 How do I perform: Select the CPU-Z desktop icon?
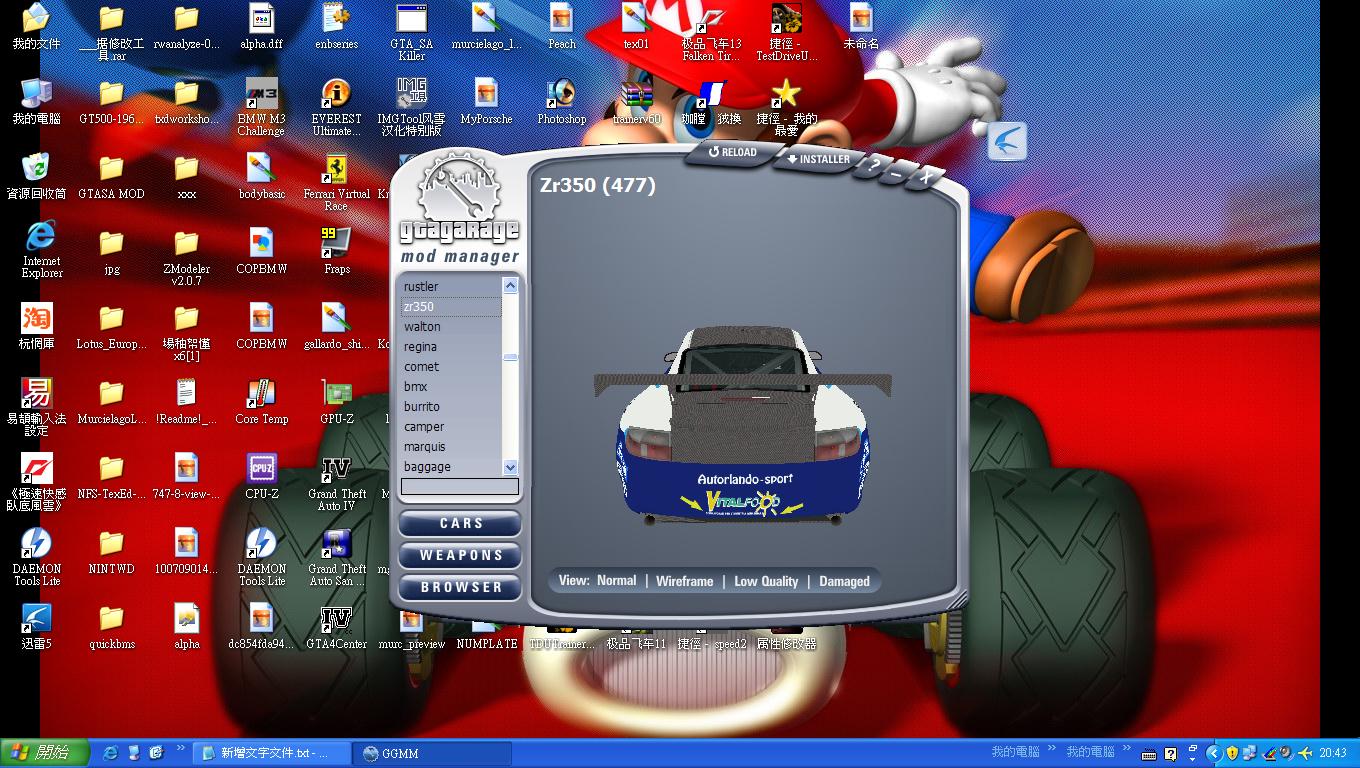click(x=261, y=475)
